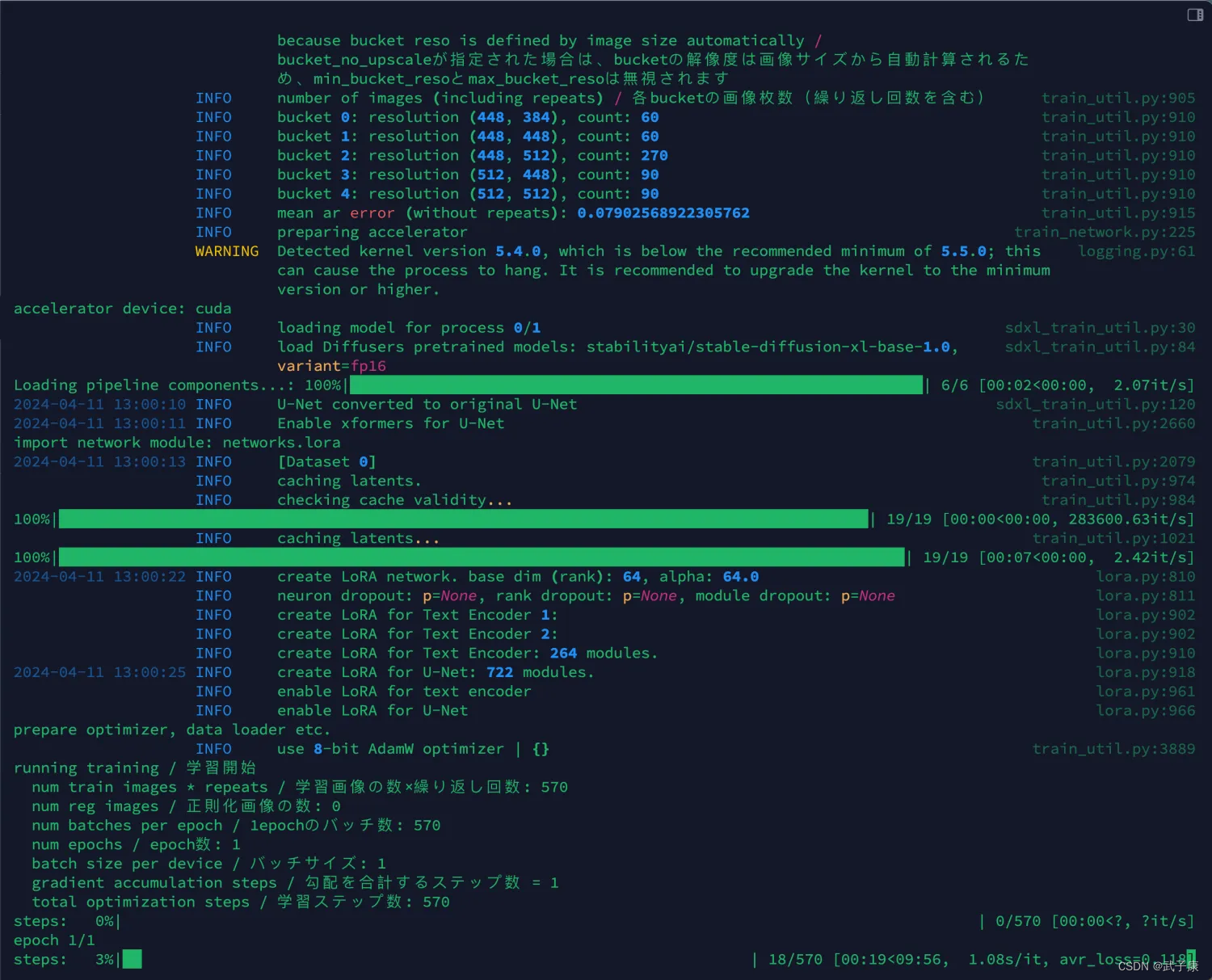Click the timestamp '2024-04-11 13:00:10'
Screen dimensions: 1212x980
99,404
